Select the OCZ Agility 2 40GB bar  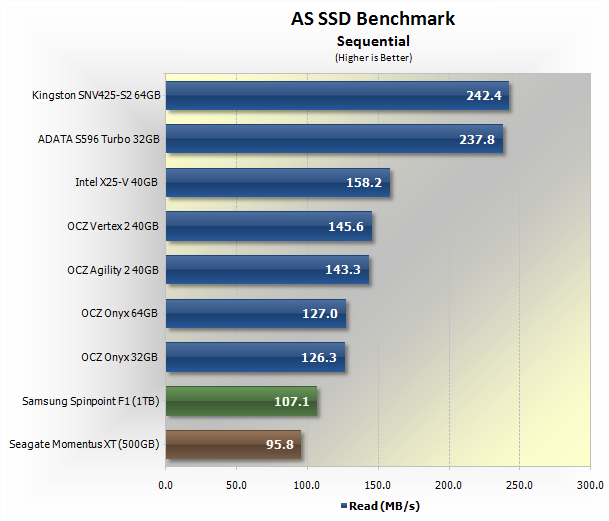268,270
